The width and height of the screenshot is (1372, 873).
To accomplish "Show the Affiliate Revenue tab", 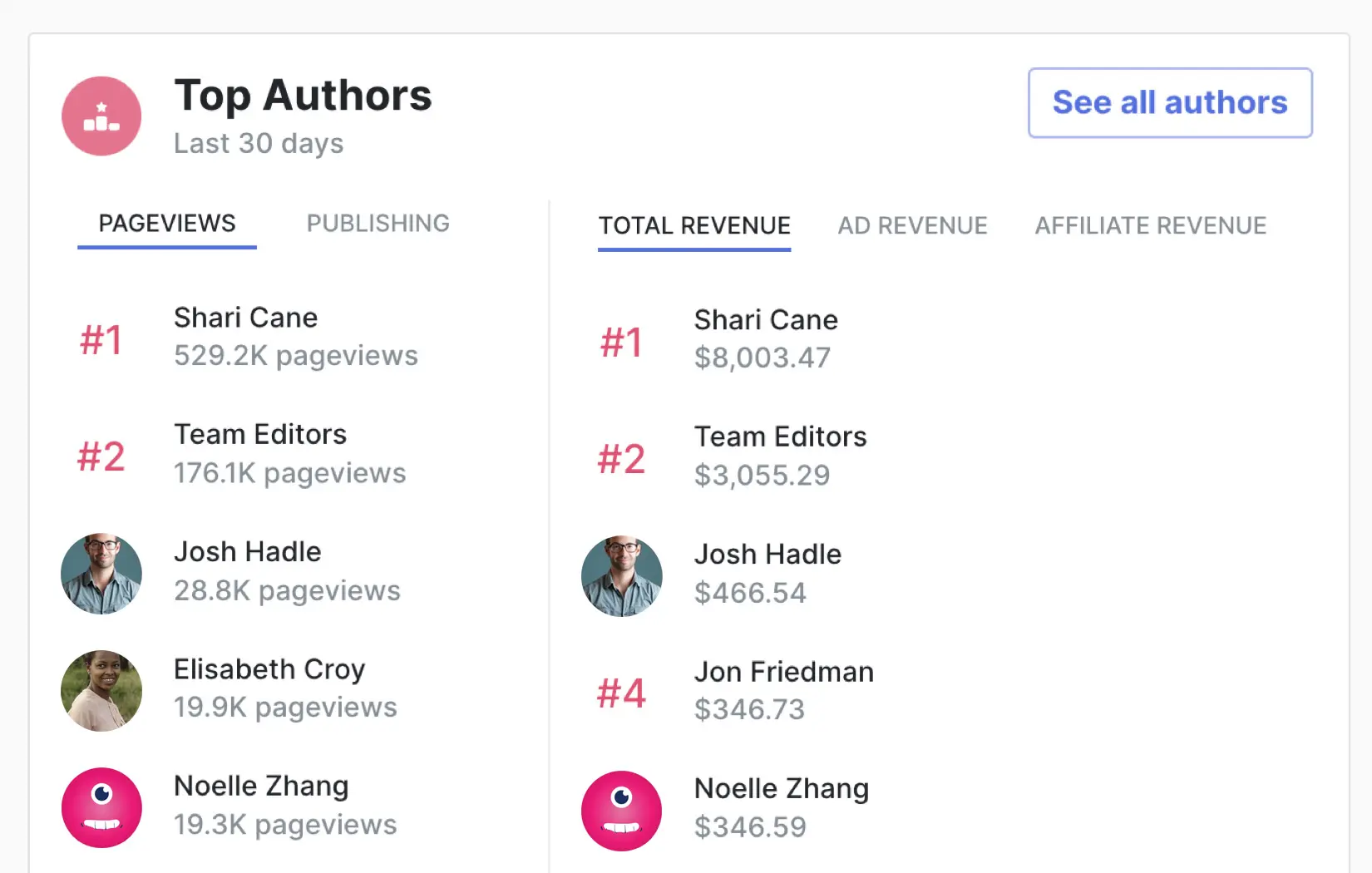I will [x=1150, y=226].
